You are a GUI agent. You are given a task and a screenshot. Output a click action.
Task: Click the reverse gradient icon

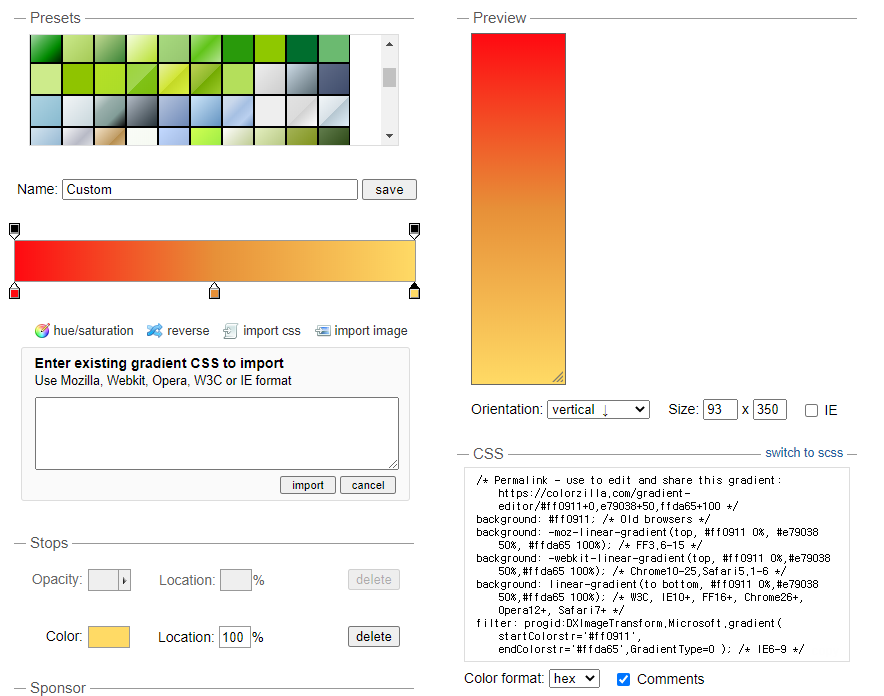coord(154,331)
